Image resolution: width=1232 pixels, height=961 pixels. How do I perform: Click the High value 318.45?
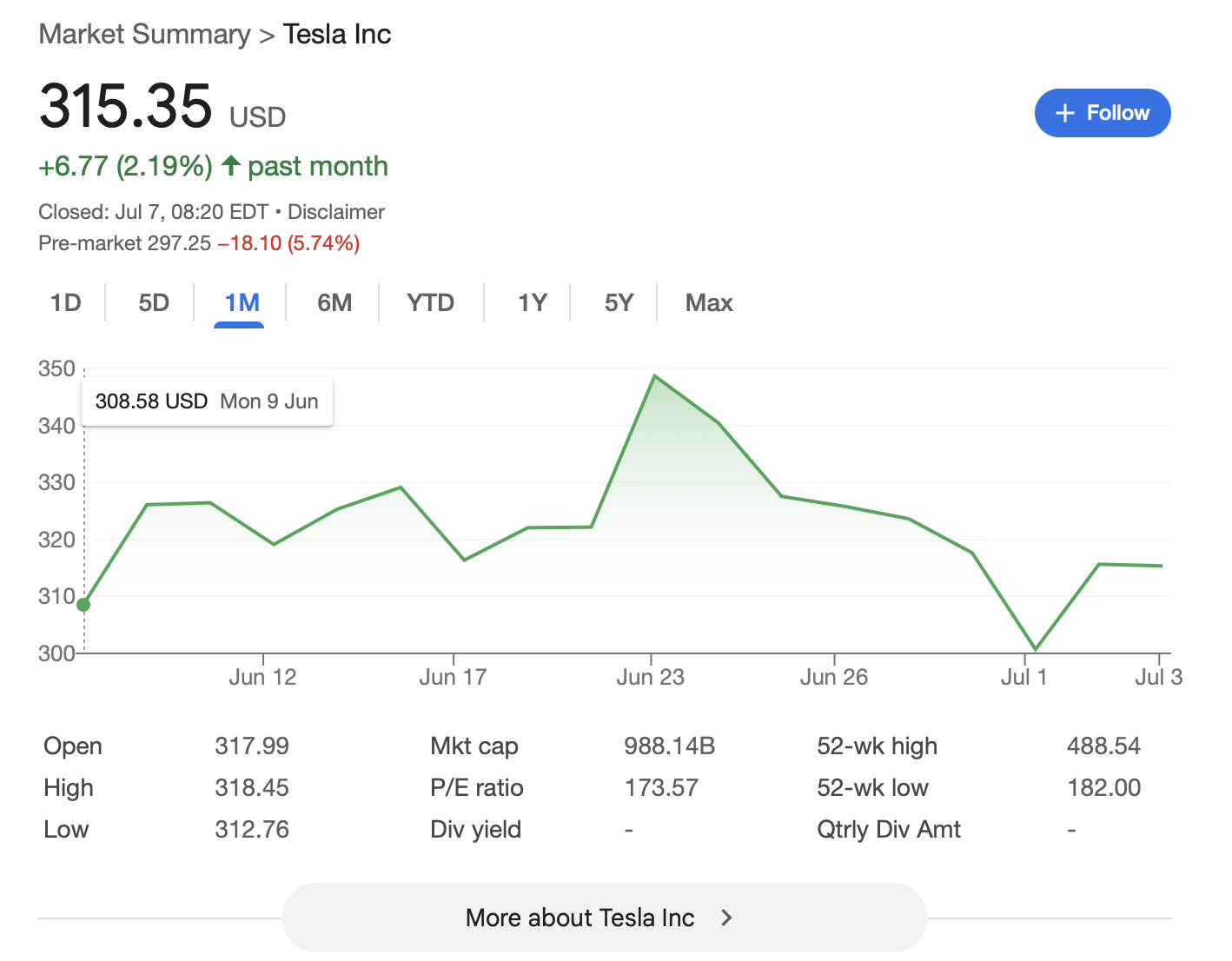(252, 788)
